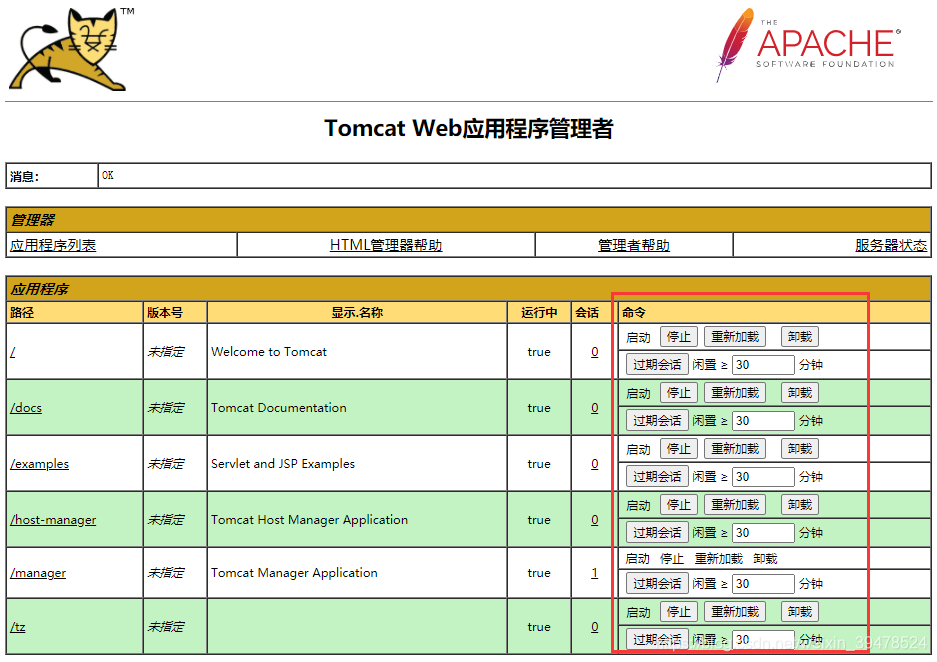
Task: Click 卸载 button for root path
Action: coord(800,337)
